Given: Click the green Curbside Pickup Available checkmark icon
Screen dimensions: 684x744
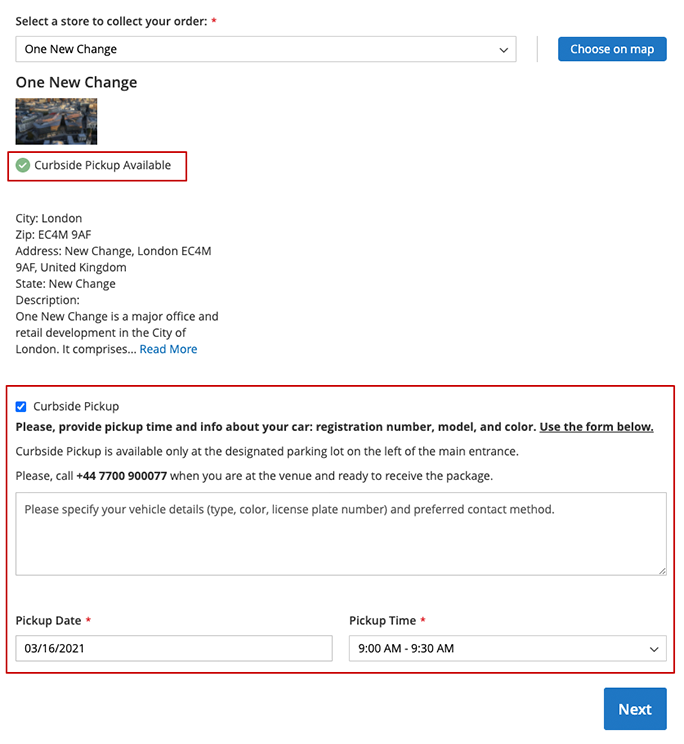Looking at the screenshot, I should [23, 165].
